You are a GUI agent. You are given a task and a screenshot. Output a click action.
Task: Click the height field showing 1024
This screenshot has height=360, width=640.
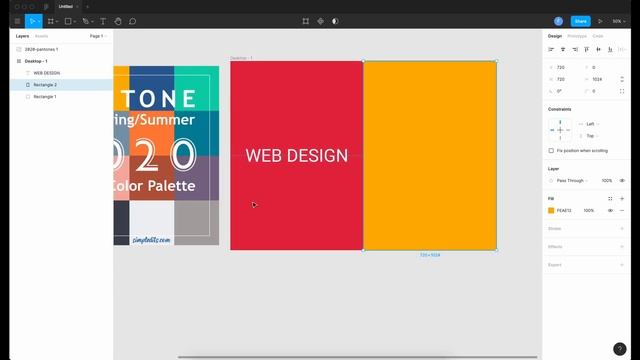click(597, 79)
